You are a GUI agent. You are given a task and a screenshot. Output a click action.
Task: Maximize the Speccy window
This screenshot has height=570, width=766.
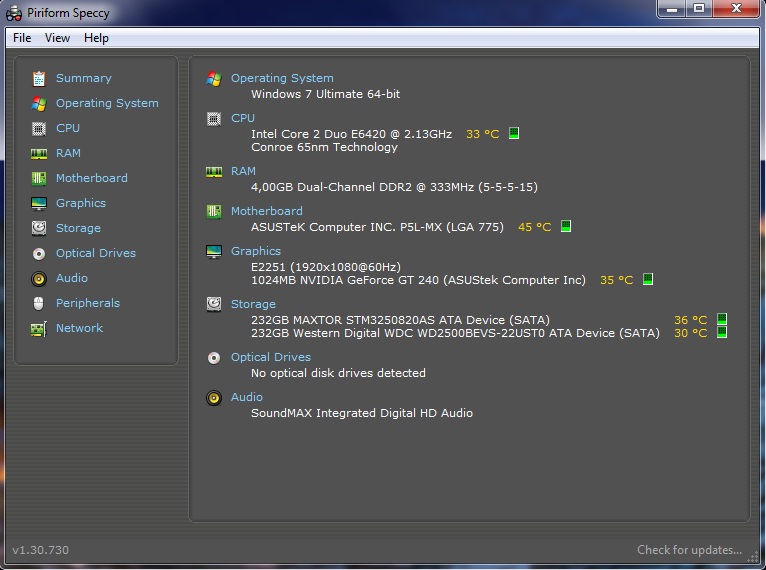coord(699,8)
